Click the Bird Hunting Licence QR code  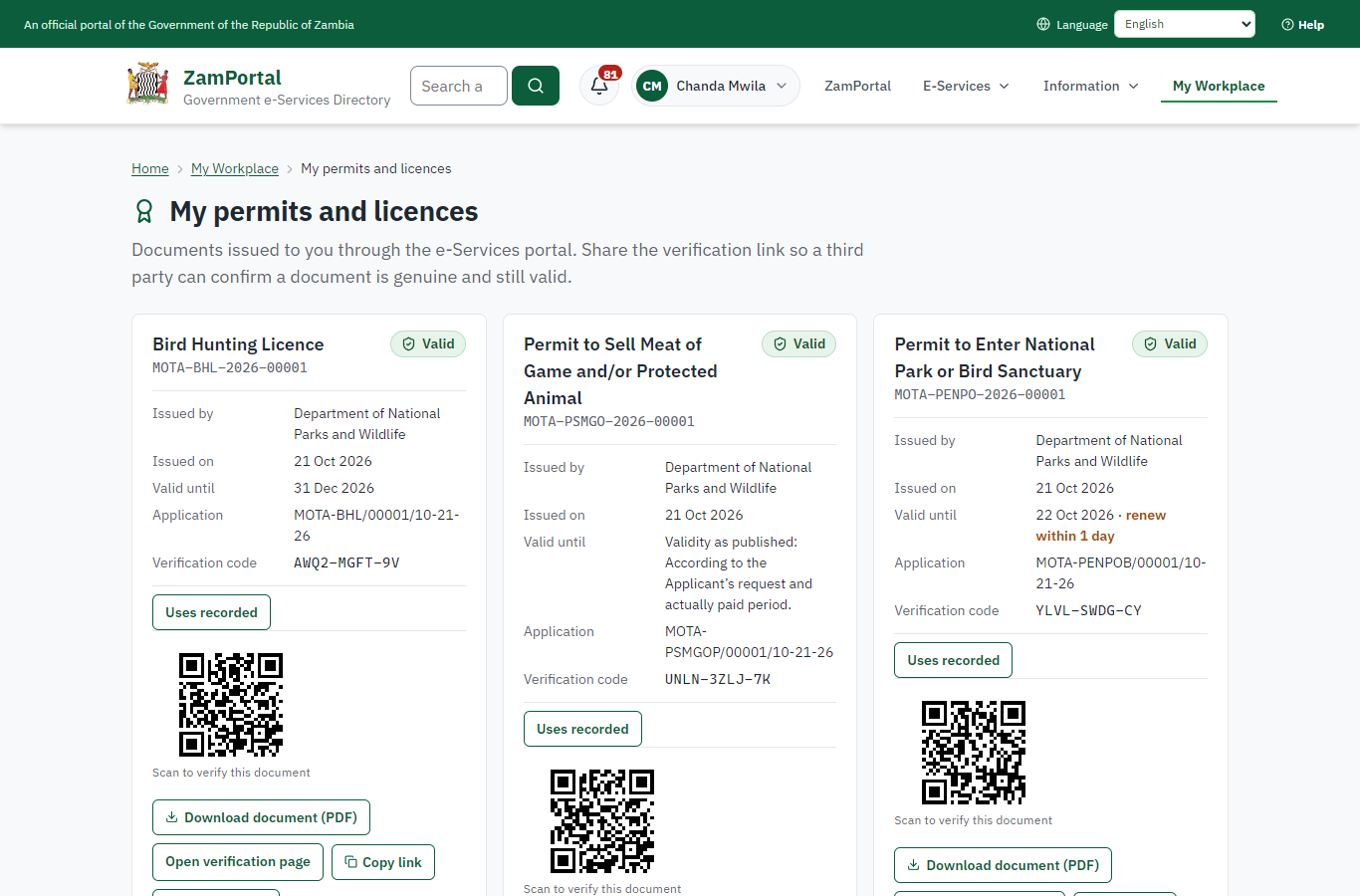click(231, 705)
